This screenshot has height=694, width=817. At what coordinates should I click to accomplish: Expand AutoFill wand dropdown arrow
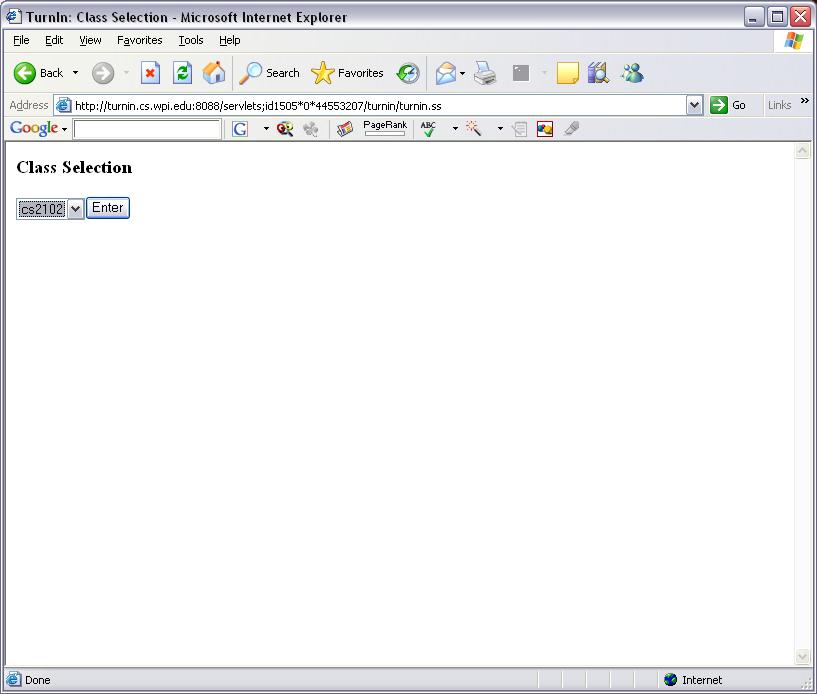coord(500,129)
